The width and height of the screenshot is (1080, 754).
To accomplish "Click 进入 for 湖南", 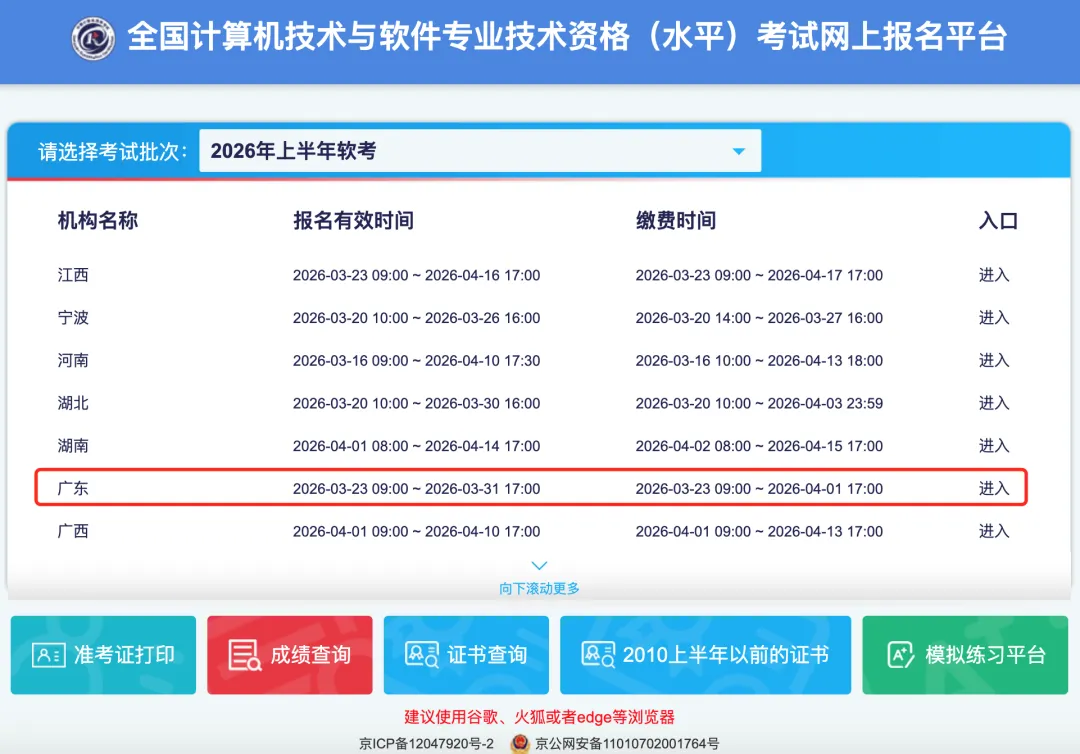I will [x=994, y=446].
